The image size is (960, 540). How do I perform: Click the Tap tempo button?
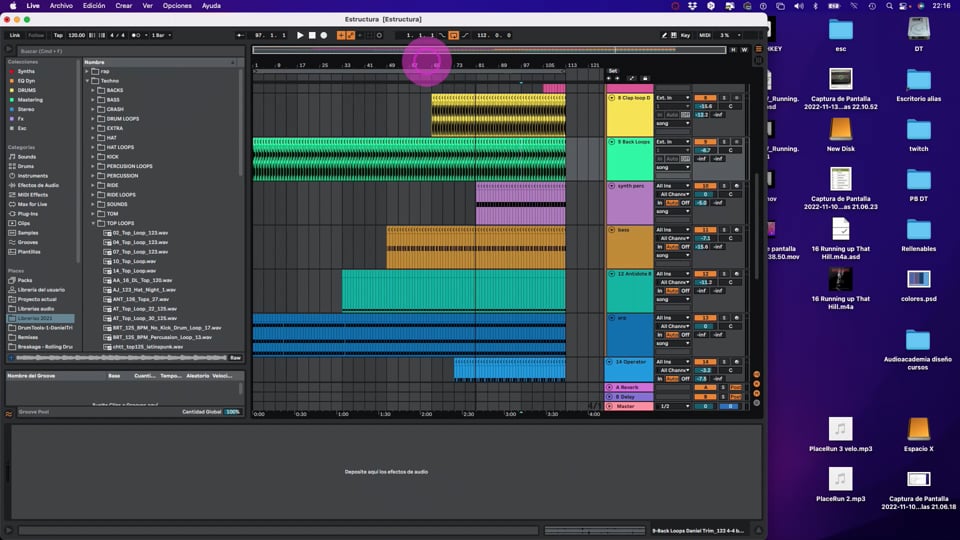coord(58,36)
